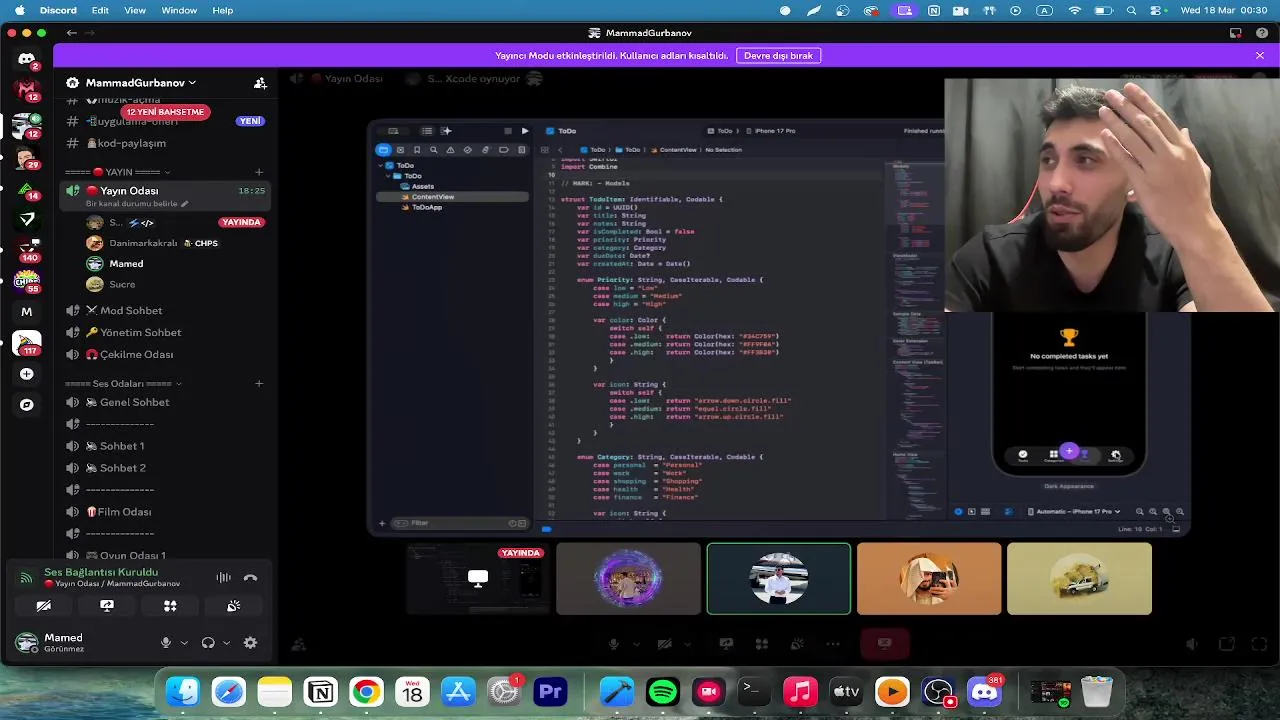The image size is (1280, 720).
Task: Select the green-bordered participant tile
Action: (x=779, y=579)
